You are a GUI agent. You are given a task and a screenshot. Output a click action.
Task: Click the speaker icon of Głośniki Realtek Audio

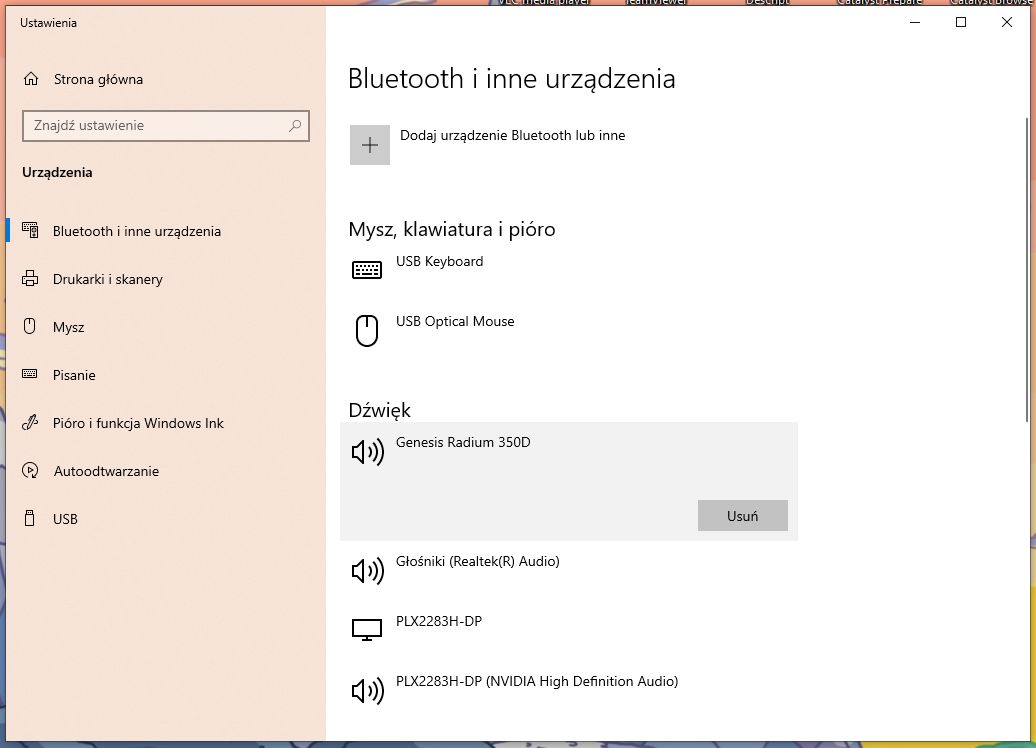click(x=367, y=571)
